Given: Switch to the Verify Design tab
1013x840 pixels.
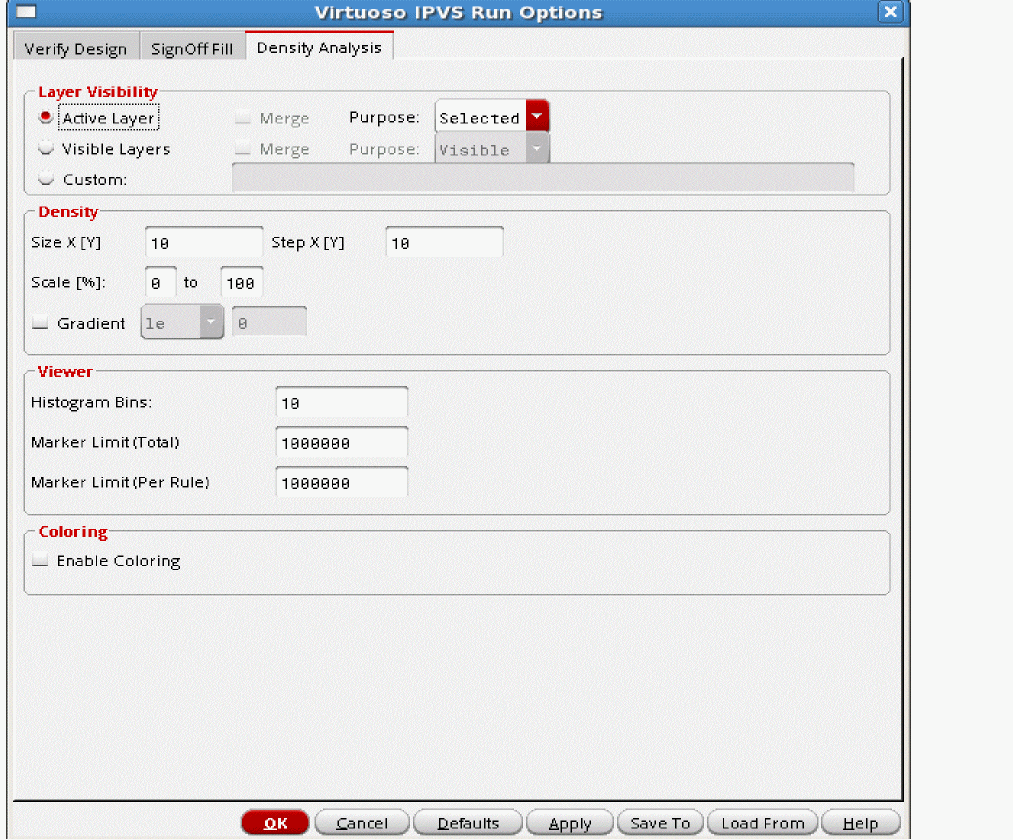Looking at the screenshot, I should click(x=75, y=49).
